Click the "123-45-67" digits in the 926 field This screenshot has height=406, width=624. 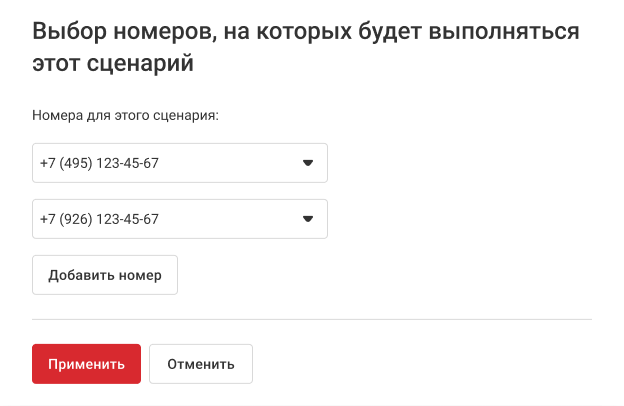coord(127,219)
